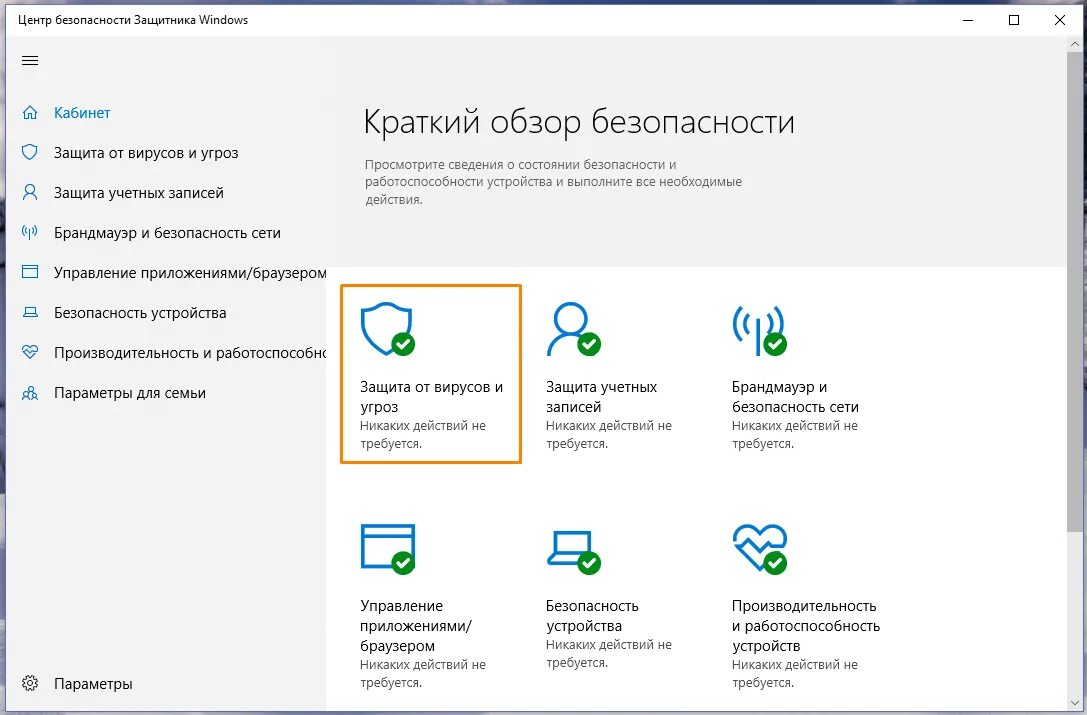This screenshot has height=715, width=1087.
Task: Click the Параметры gear icon
Action: pos(30,683)
